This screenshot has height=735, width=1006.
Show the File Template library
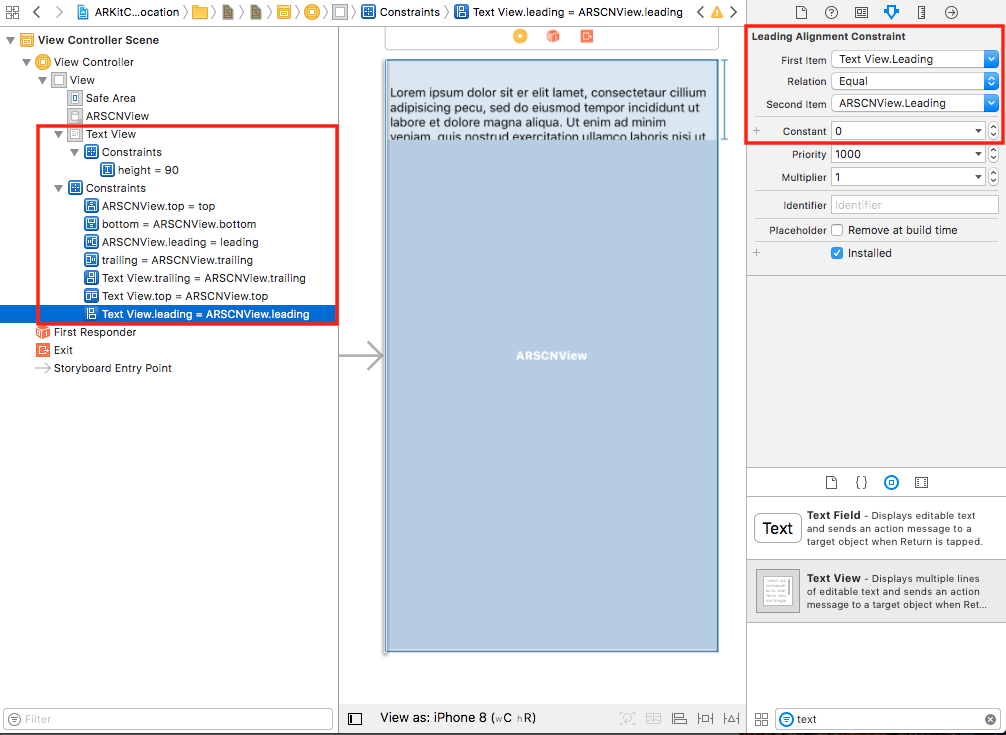coord(831,482)
